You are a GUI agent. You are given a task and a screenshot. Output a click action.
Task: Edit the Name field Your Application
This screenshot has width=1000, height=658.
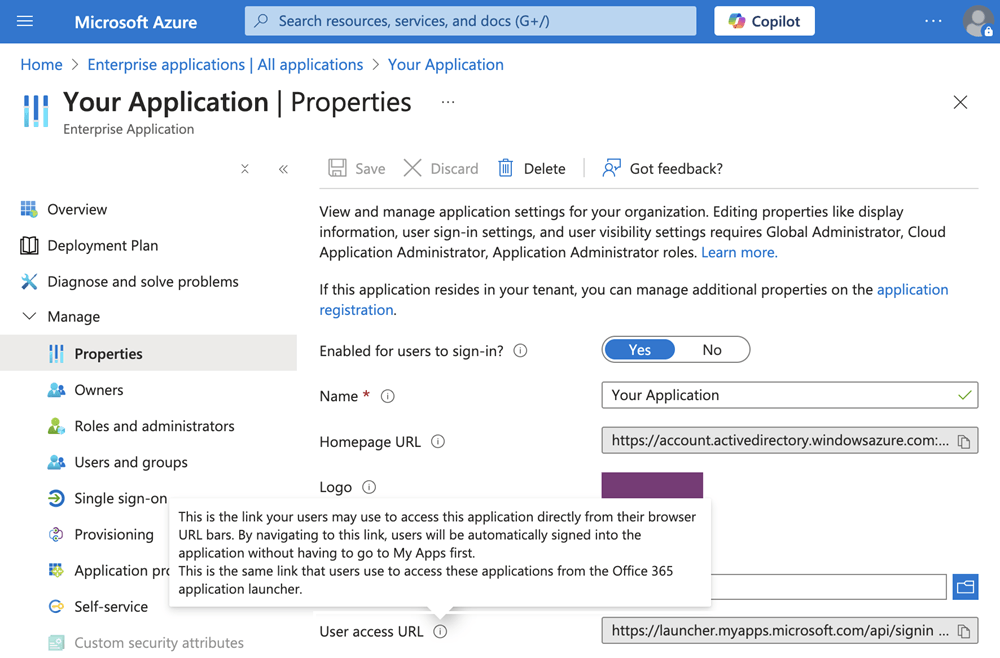point(790,395)
